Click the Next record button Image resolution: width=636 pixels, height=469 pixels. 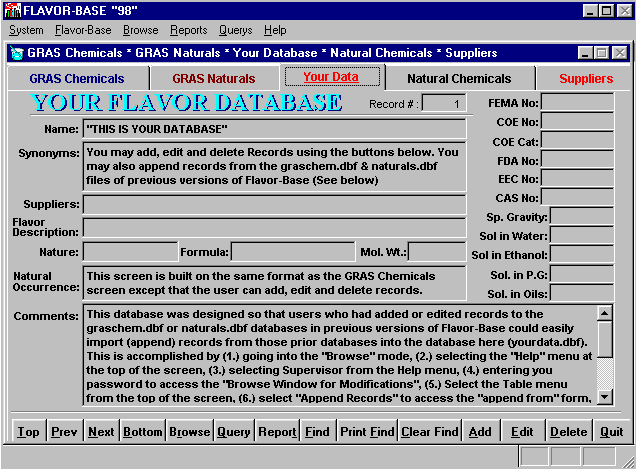(101, 432)
